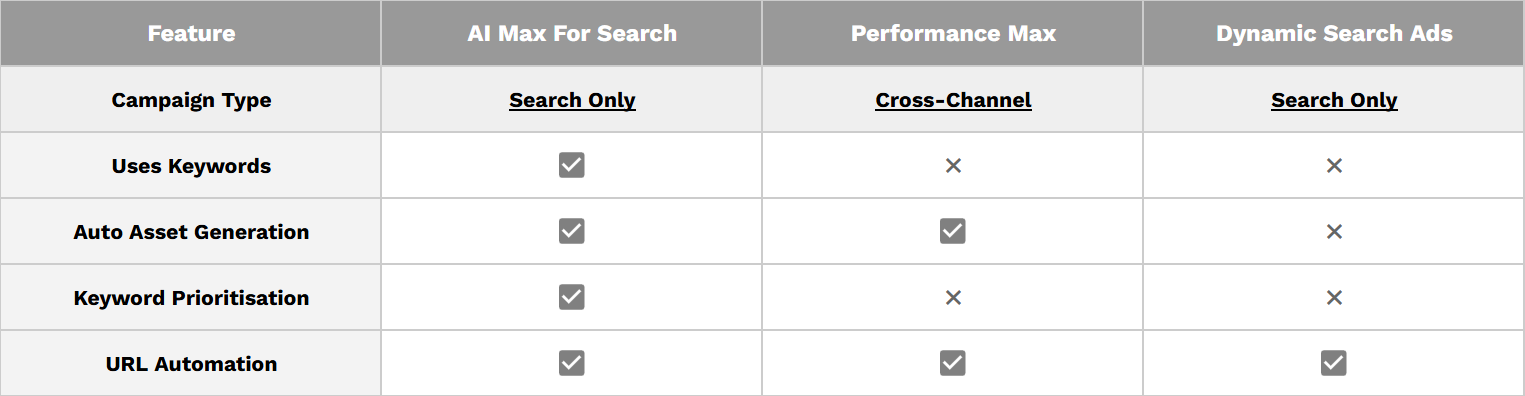Click the Search Only link under Dynamic Search Ads
Screen dimensions: 1525x396
(x=1334, y=100)
